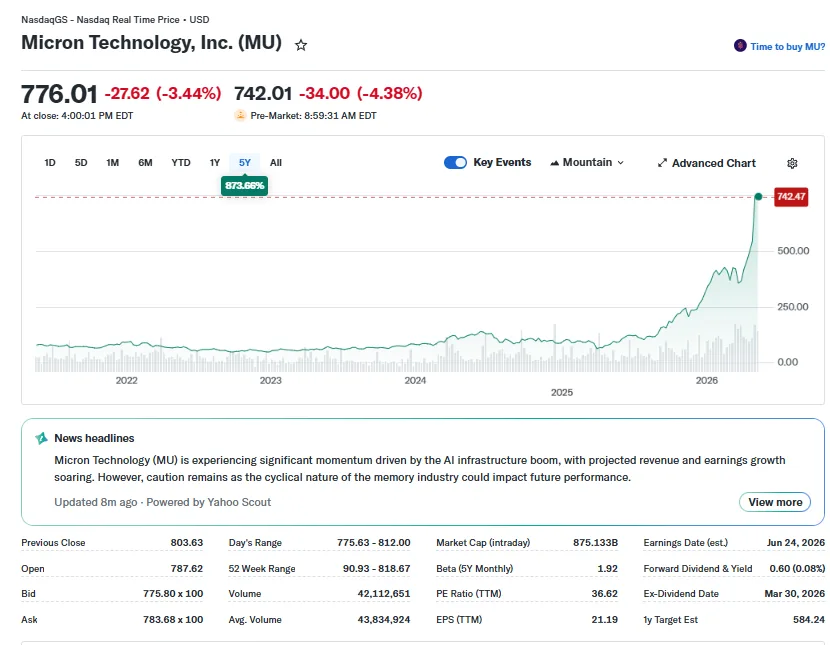Click the PE Ratio (TTM) value 36.62
830x645 pixels.
605,594
